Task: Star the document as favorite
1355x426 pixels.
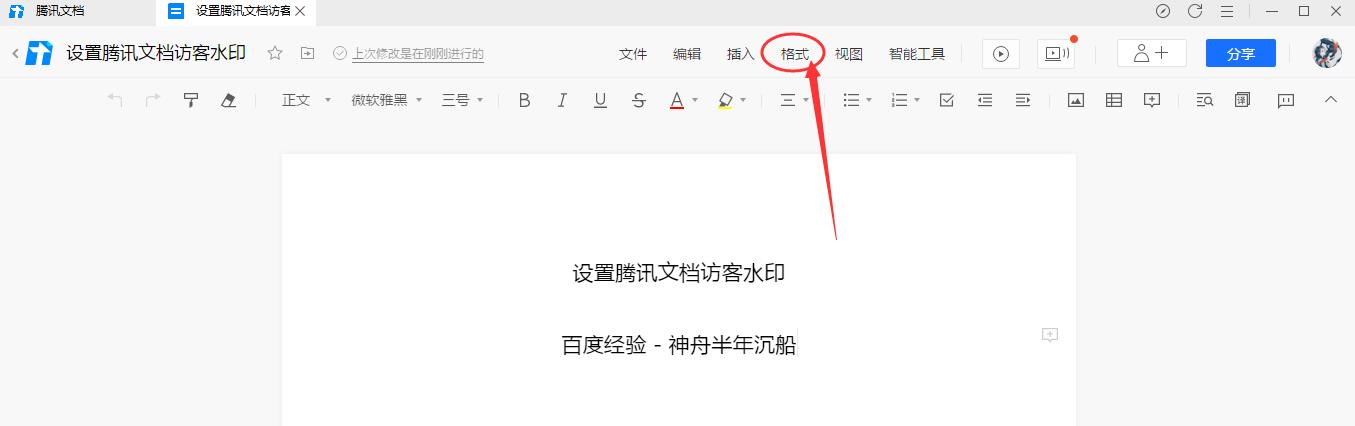Action: pyautogui.click(x=275, y=53)
